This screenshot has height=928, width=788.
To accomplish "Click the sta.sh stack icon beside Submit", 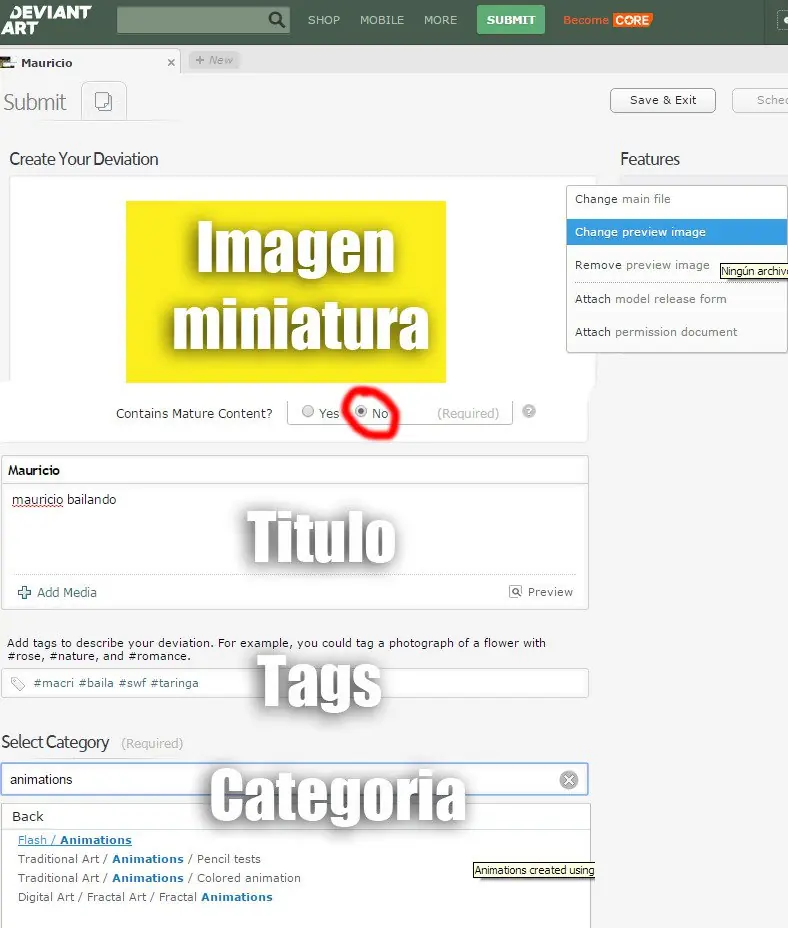I will click(104, 101).
